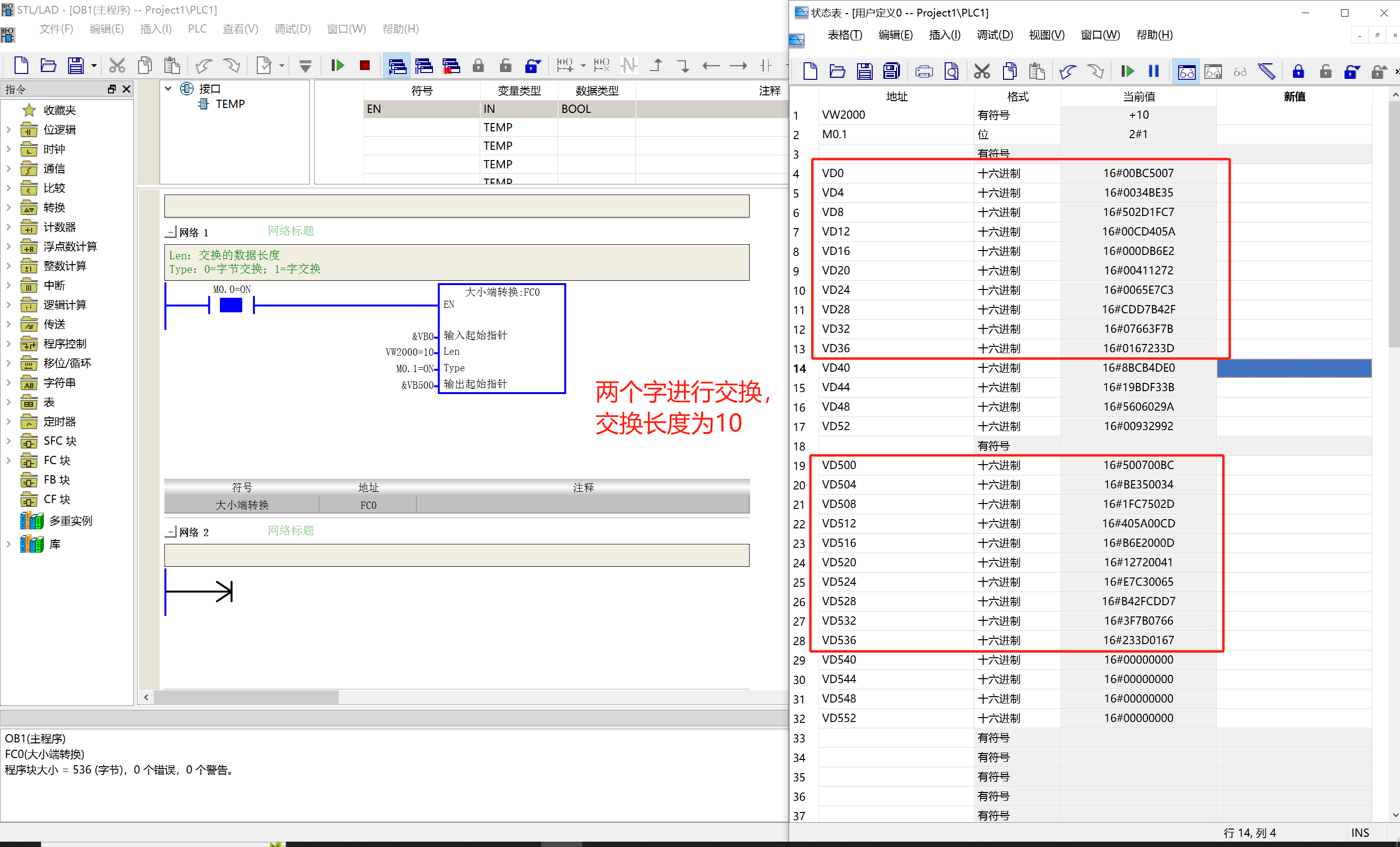Viewport: 1400px width, 847px height.
Task: Click right horizontal line arrow in LAD toolbar
Action: click(738, 66)
